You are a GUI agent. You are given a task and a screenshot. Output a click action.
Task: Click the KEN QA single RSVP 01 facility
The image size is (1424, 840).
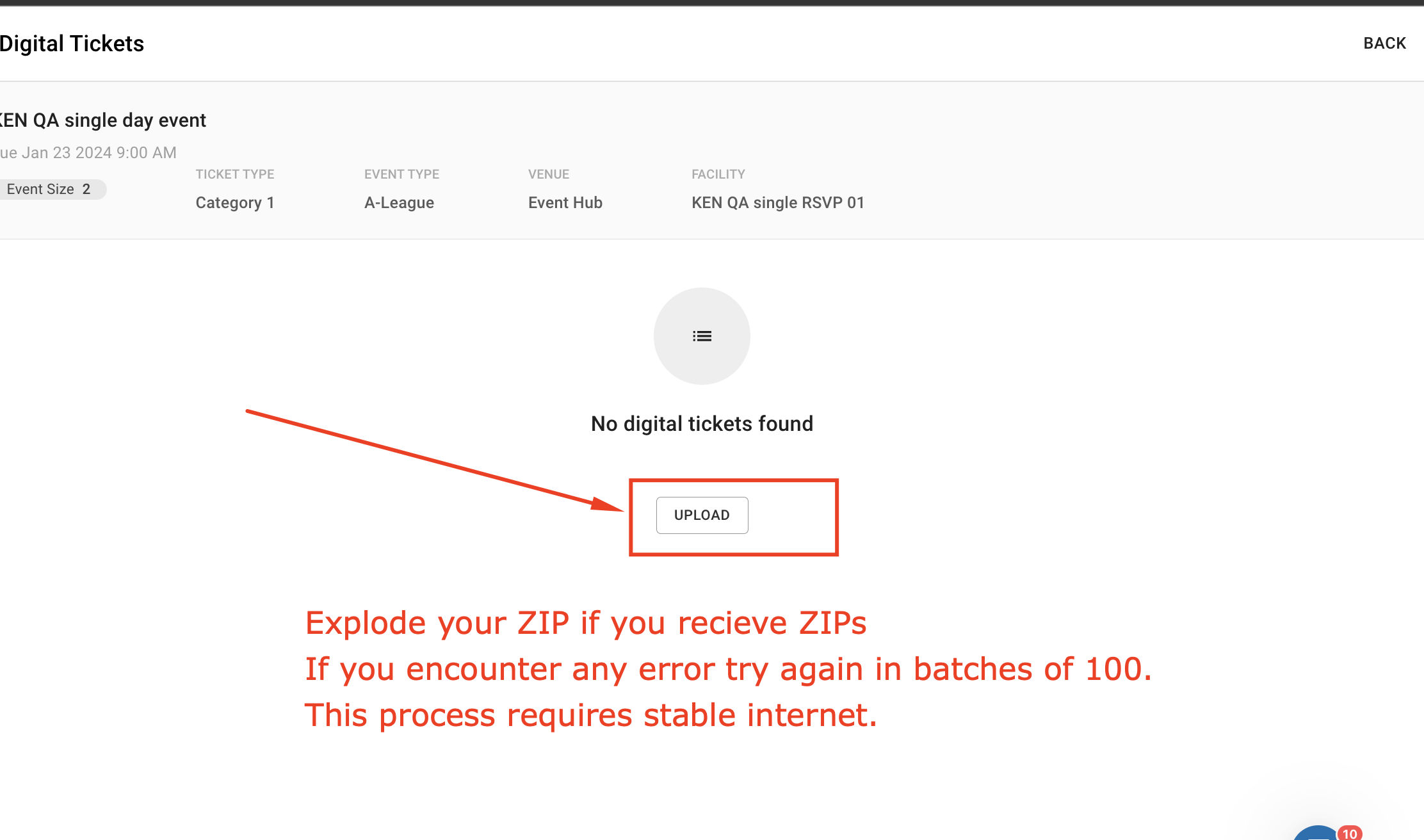(x=777, y=203)
